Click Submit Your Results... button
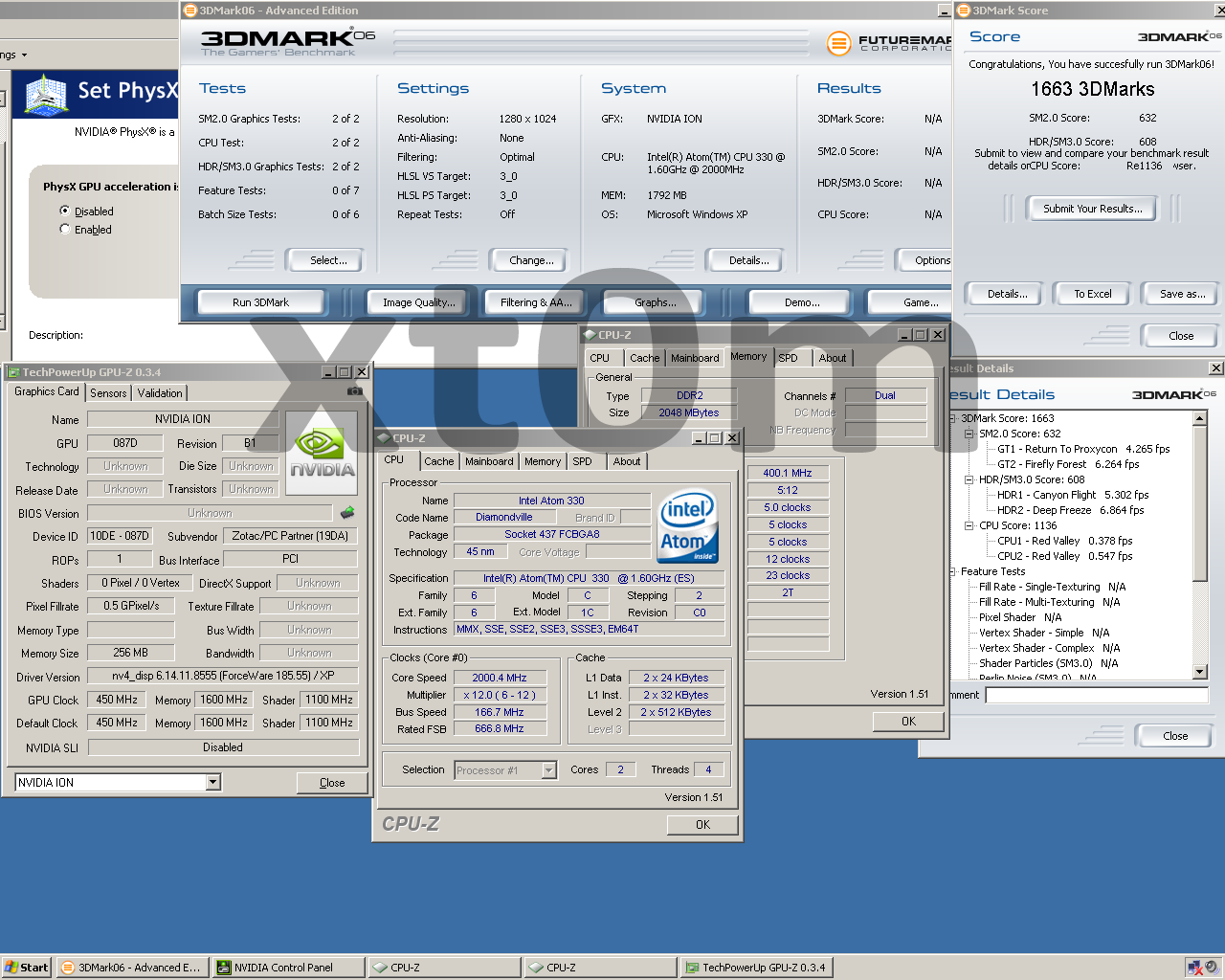The height and width of the screenshot is (980, 1225). point(1092,209)
